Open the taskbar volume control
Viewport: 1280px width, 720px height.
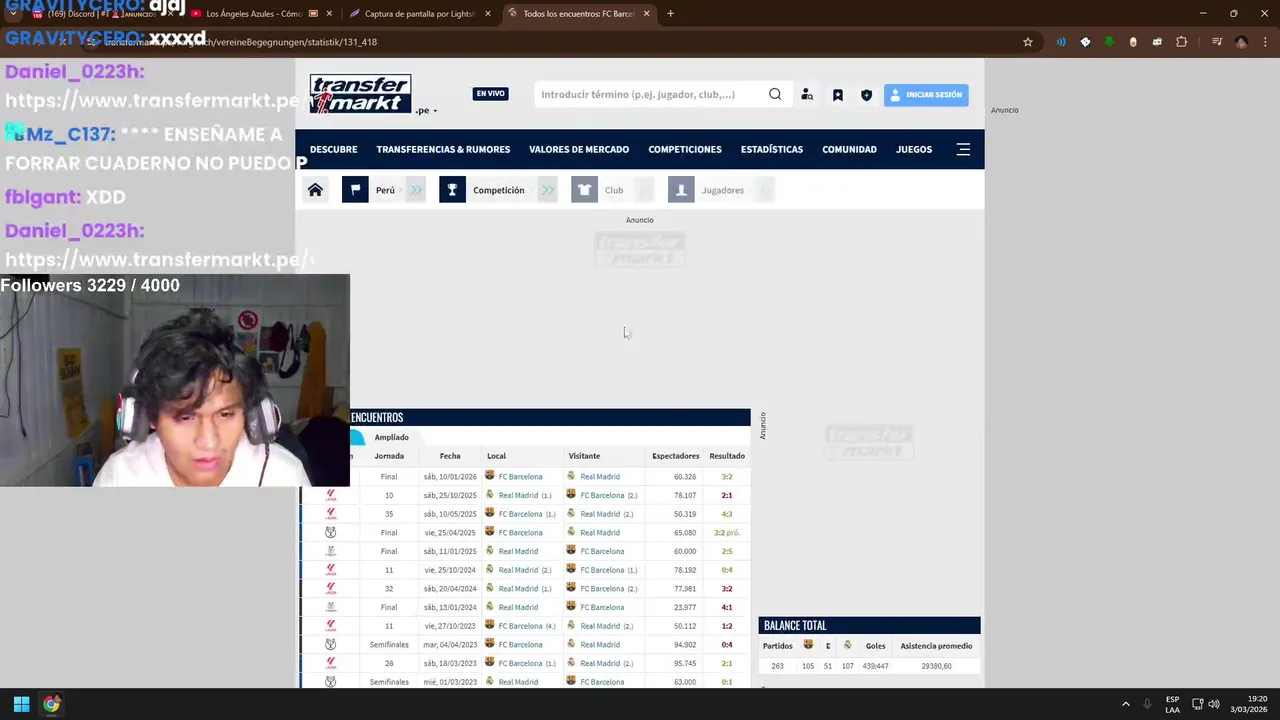tap(1214, 704)
